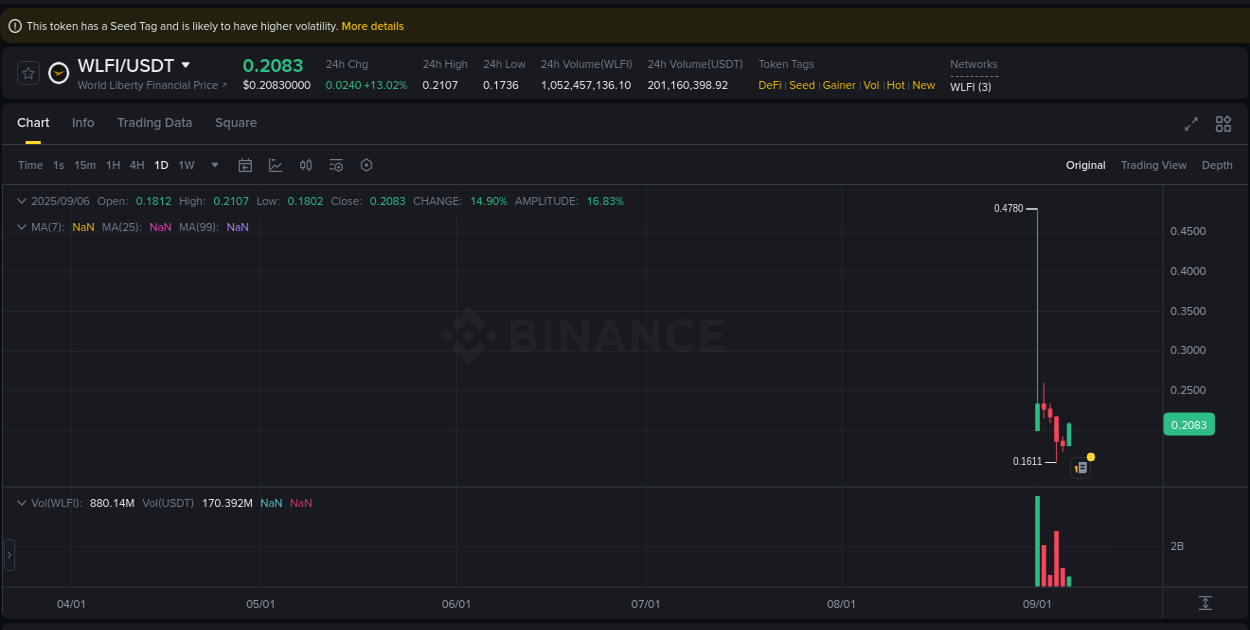1250x630 pixels.
Task: Click the OHLC candlestick display icon
Action: [x=306, y=165]
